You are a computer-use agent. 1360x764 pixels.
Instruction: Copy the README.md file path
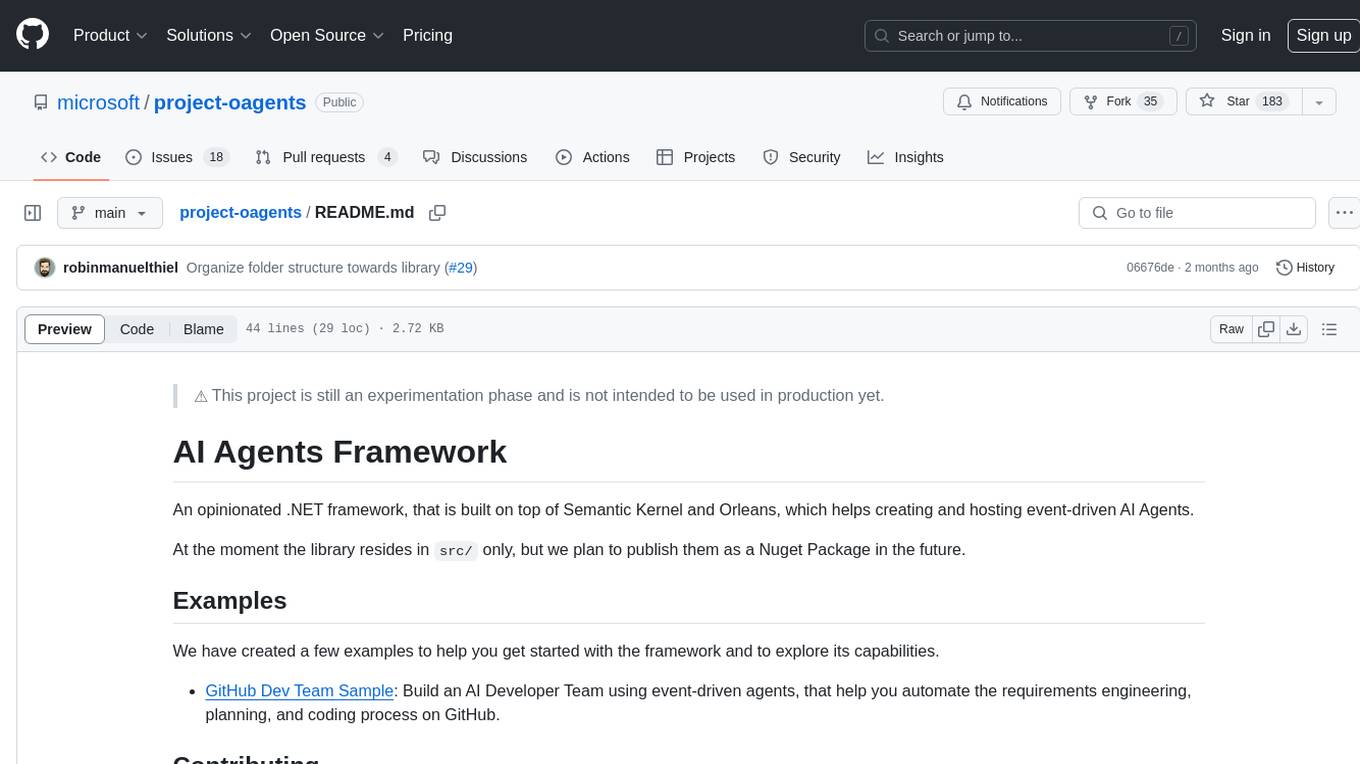437,213
